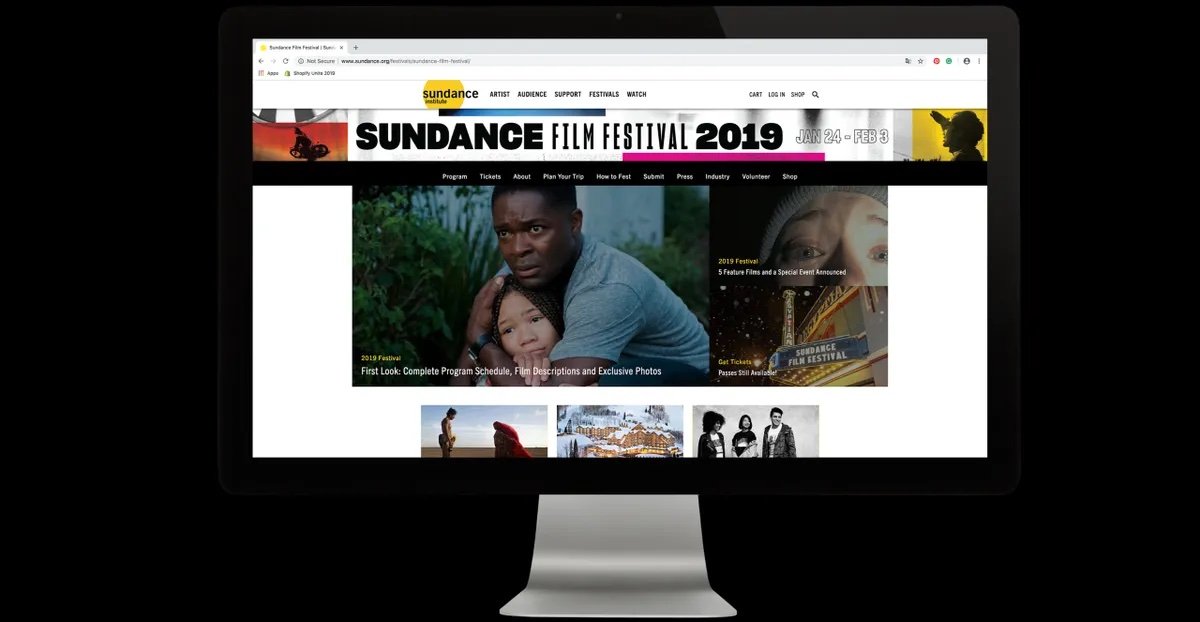Viewport: 1200px width, 622px height.
Task: Reload the page with refresh icon
Action: (285, 61)
